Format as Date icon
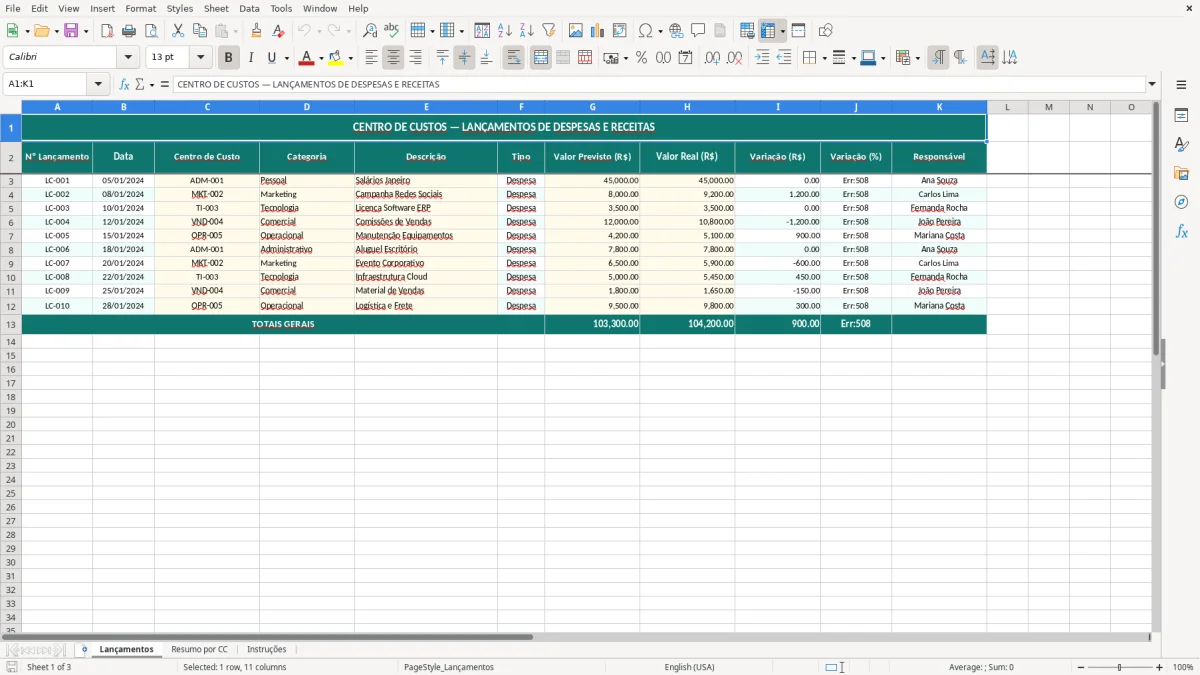 (x=685, y=58)
